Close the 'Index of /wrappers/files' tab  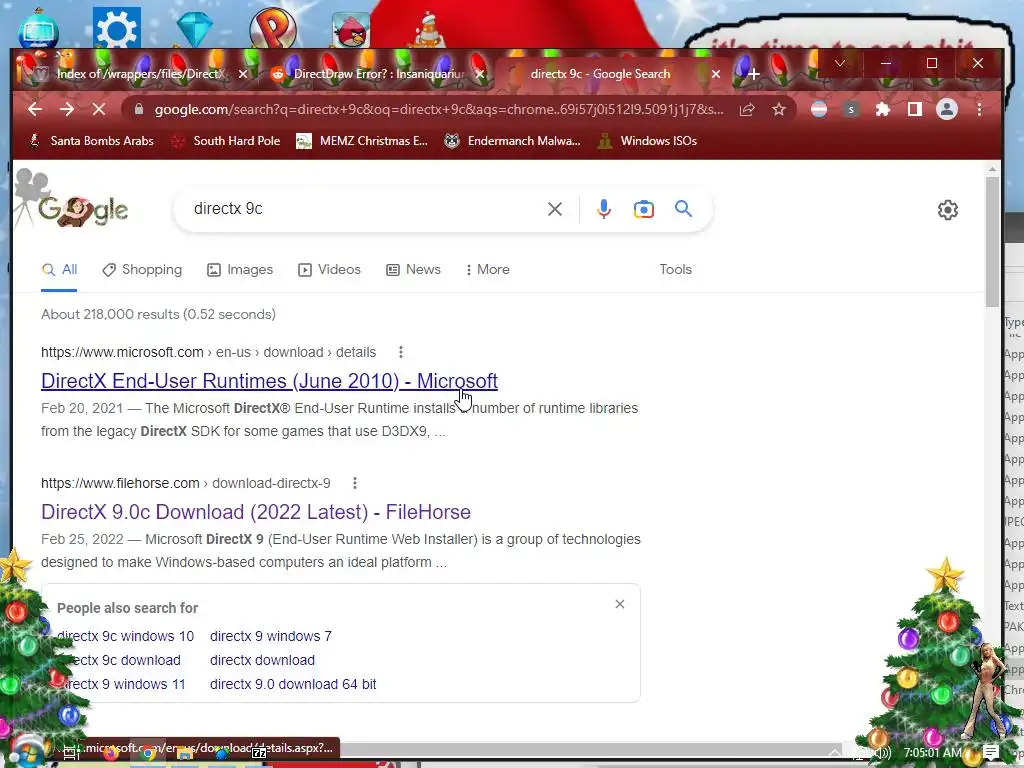click(x=243, y=74)
